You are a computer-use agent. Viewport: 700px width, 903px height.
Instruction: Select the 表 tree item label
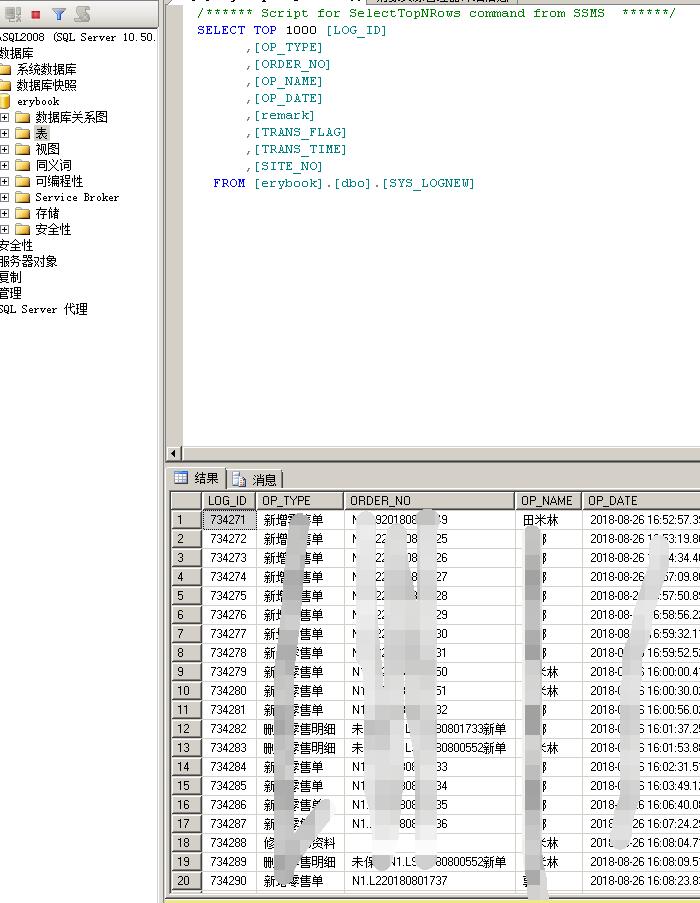pyautogui.click(x=41, y=134)
